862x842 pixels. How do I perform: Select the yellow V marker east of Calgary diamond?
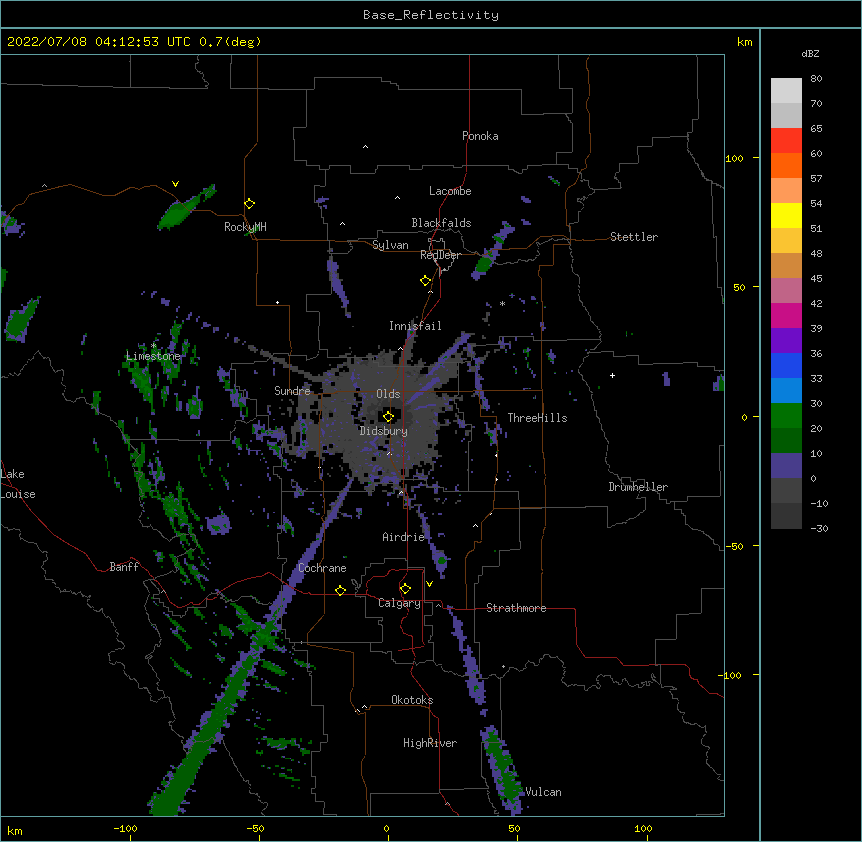pyautogui.click(x=429, y=584)
